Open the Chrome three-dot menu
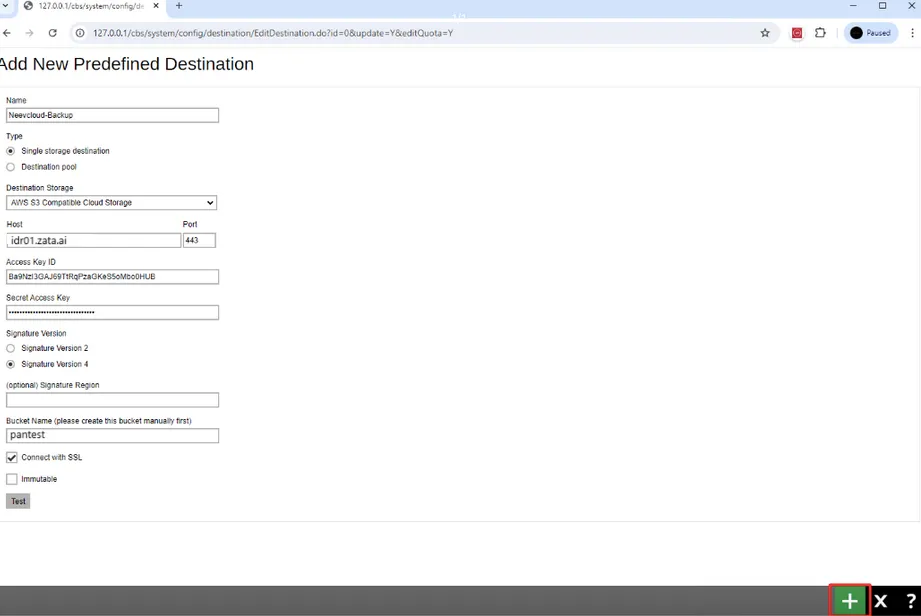Viewport: 921px width, 616px height. click(912, 33)
